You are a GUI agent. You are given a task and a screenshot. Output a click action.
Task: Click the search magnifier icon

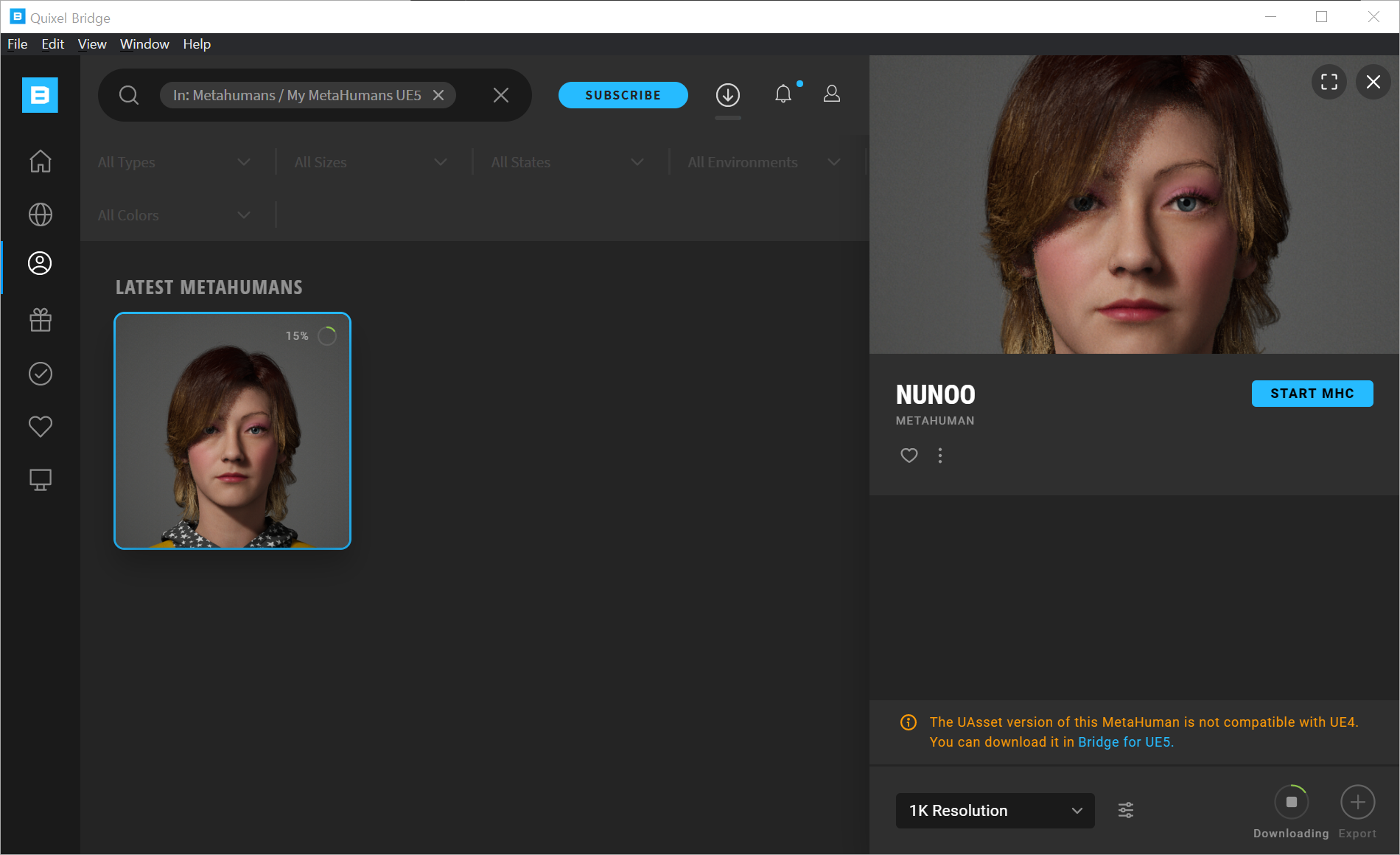point(129,95)
